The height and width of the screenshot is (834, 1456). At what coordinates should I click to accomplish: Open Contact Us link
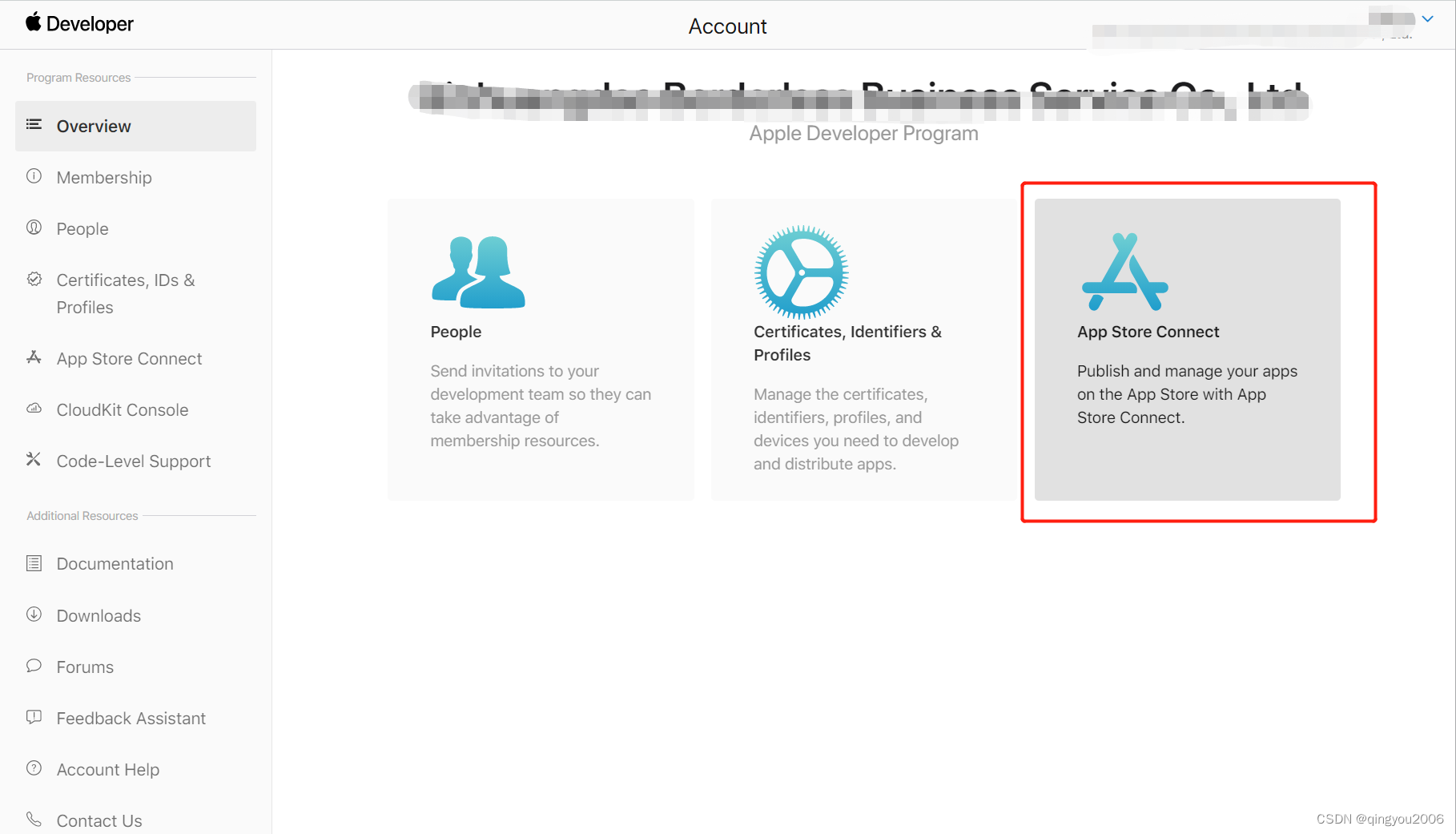(99, 821)
